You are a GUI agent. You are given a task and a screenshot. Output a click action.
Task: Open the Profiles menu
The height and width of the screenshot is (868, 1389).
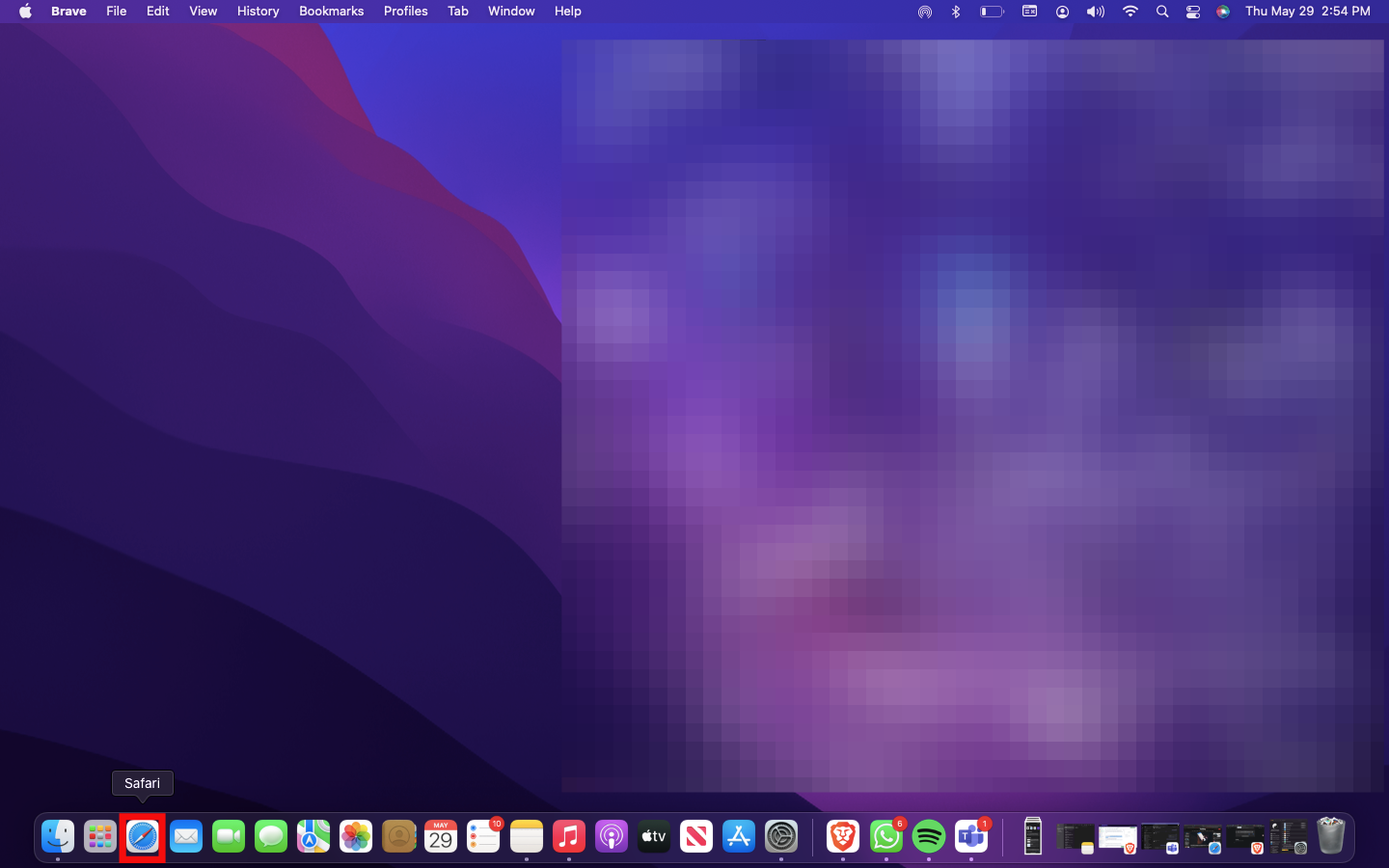405,12
